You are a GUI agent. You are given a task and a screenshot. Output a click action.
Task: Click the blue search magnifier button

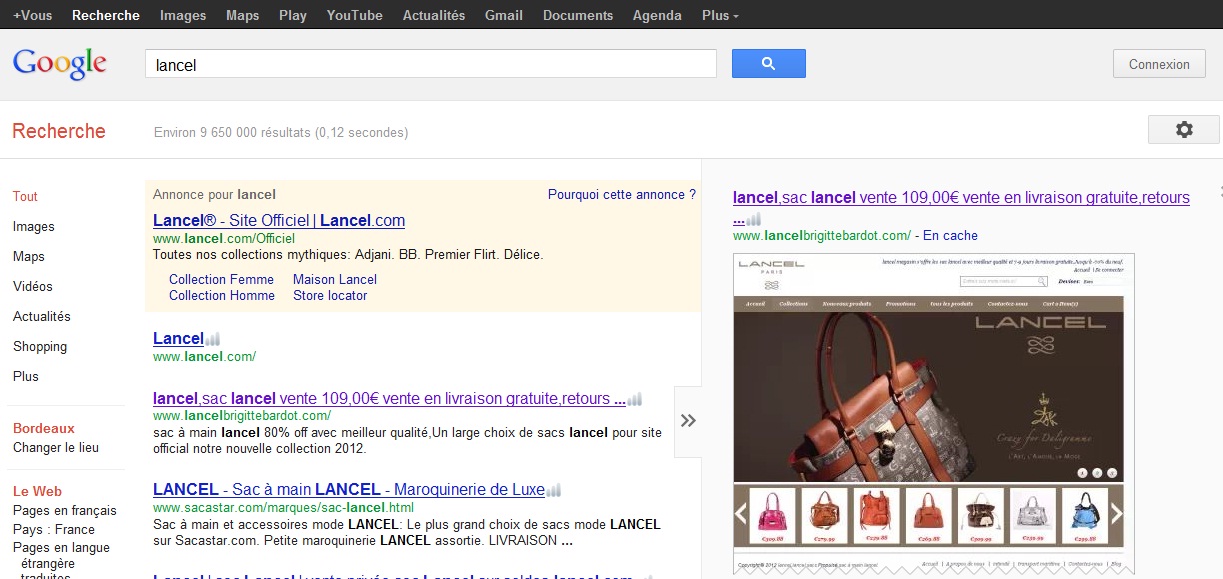tap(768, 63)
